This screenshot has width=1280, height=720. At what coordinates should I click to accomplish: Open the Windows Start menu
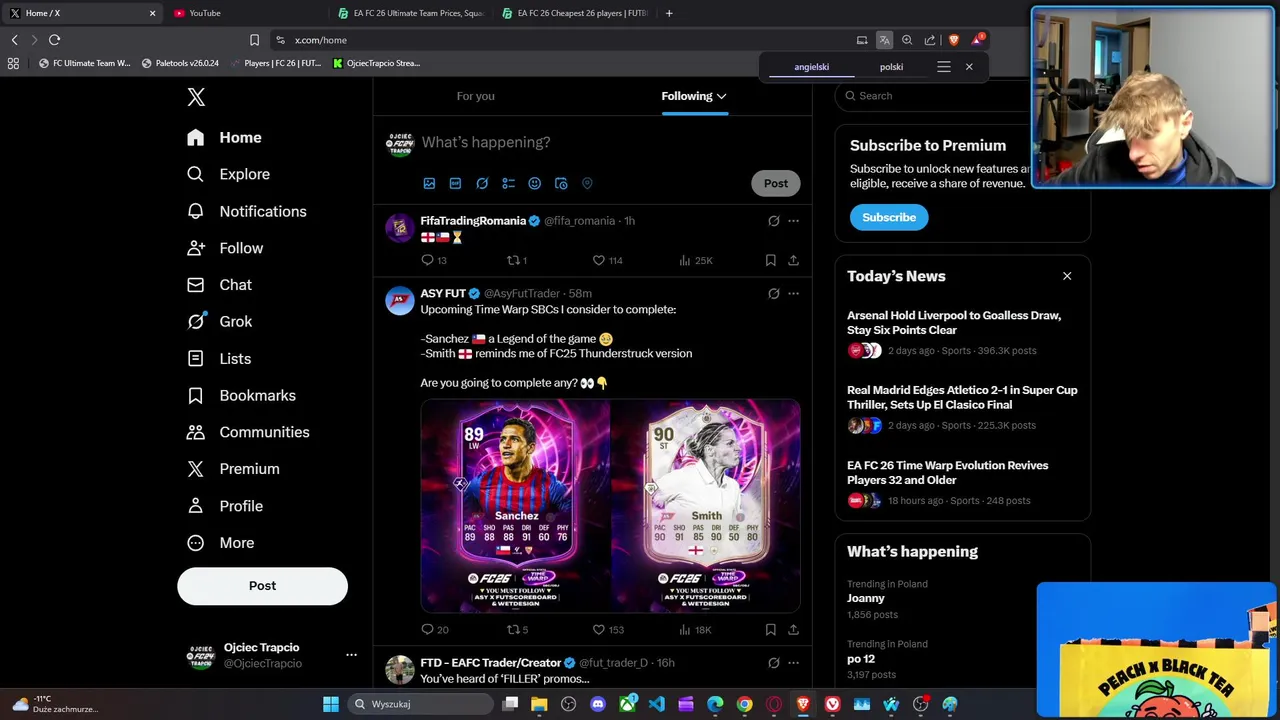click(331, 704)
